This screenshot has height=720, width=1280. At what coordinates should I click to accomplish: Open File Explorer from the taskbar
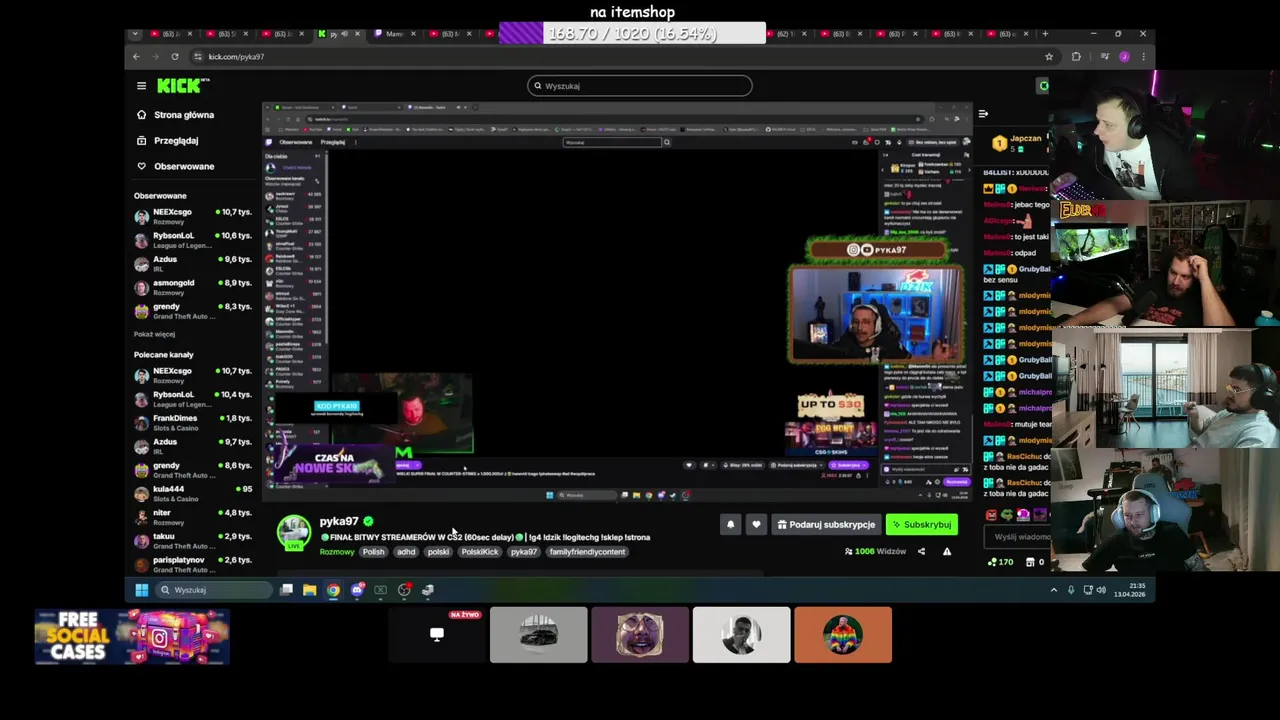click(310, 590)
